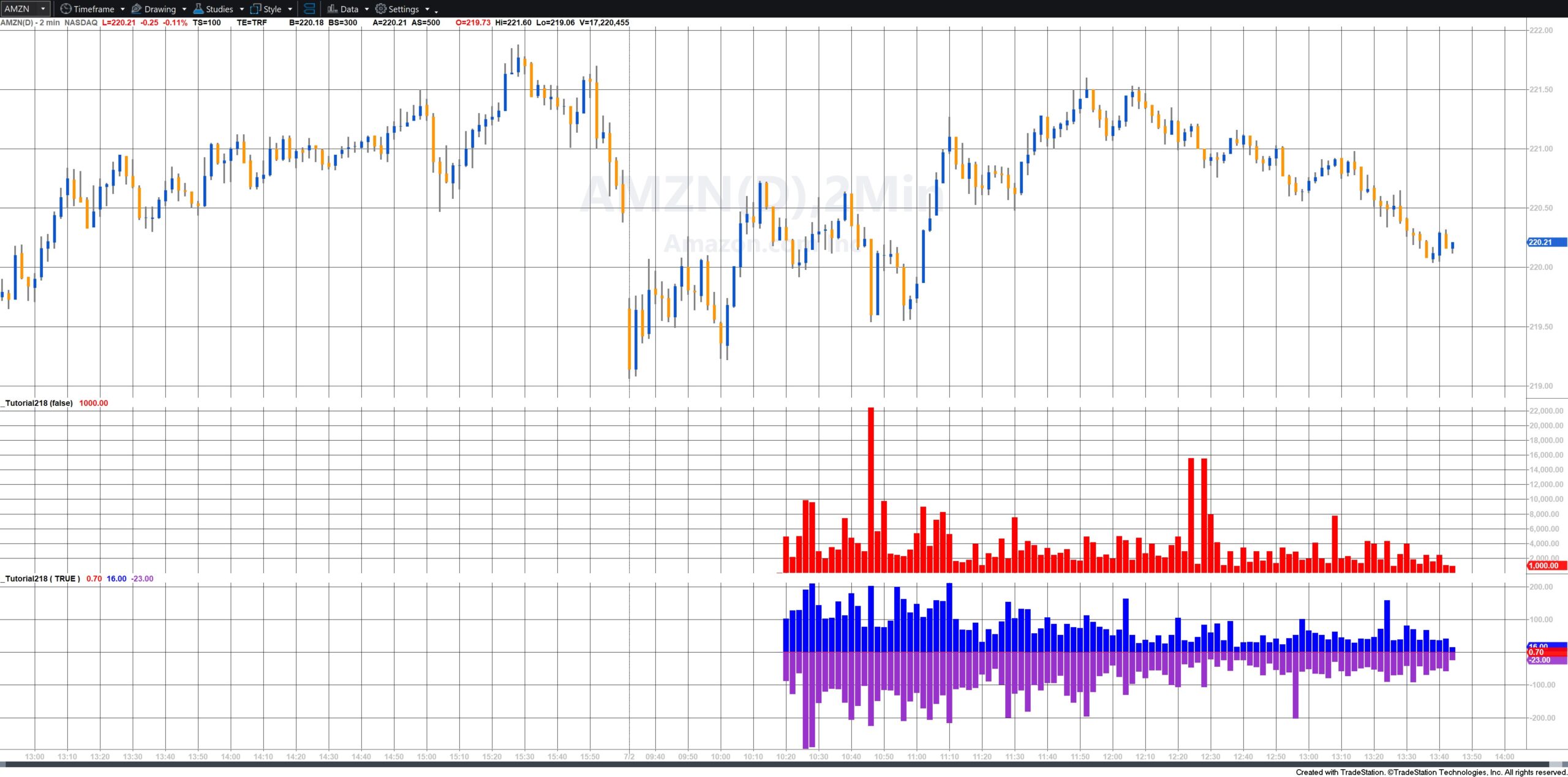Click the Data bar chart icon
Image resolution: width=1568 pixels, height=777 pixels.
[332, 9]
